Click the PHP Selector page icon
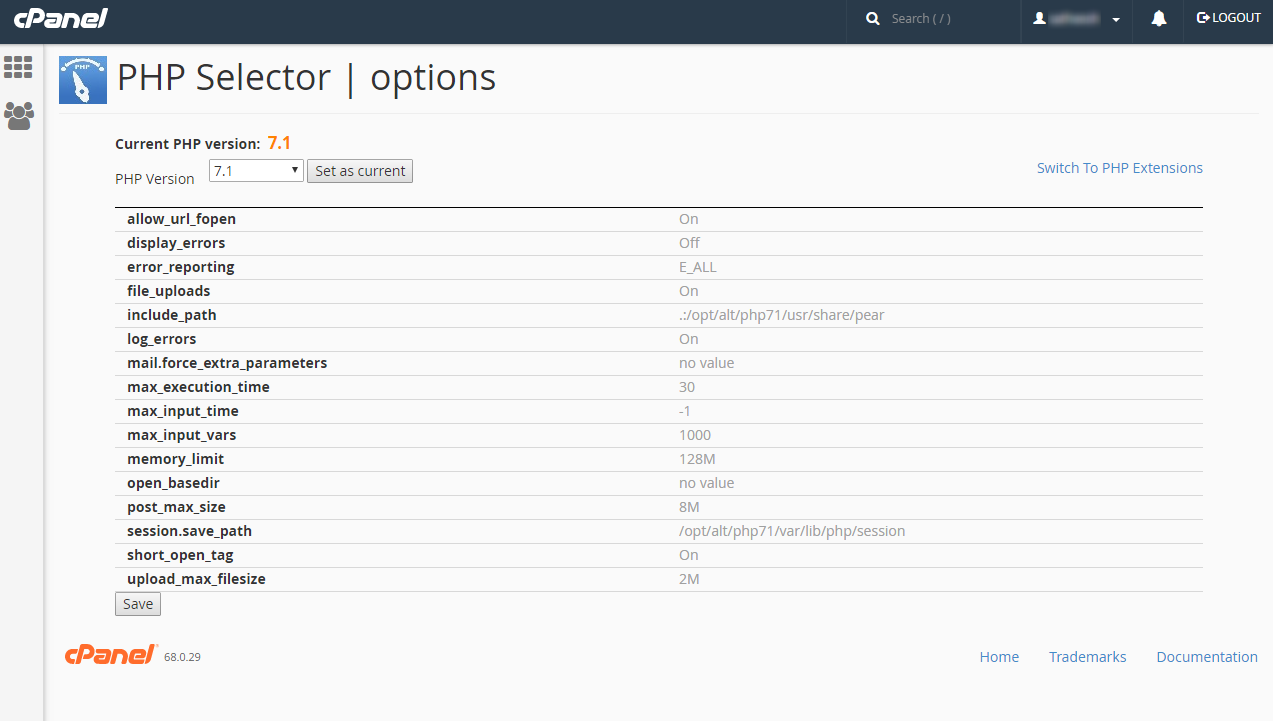This screenshot has height=721, width=1273. click(x=83, y=80)
